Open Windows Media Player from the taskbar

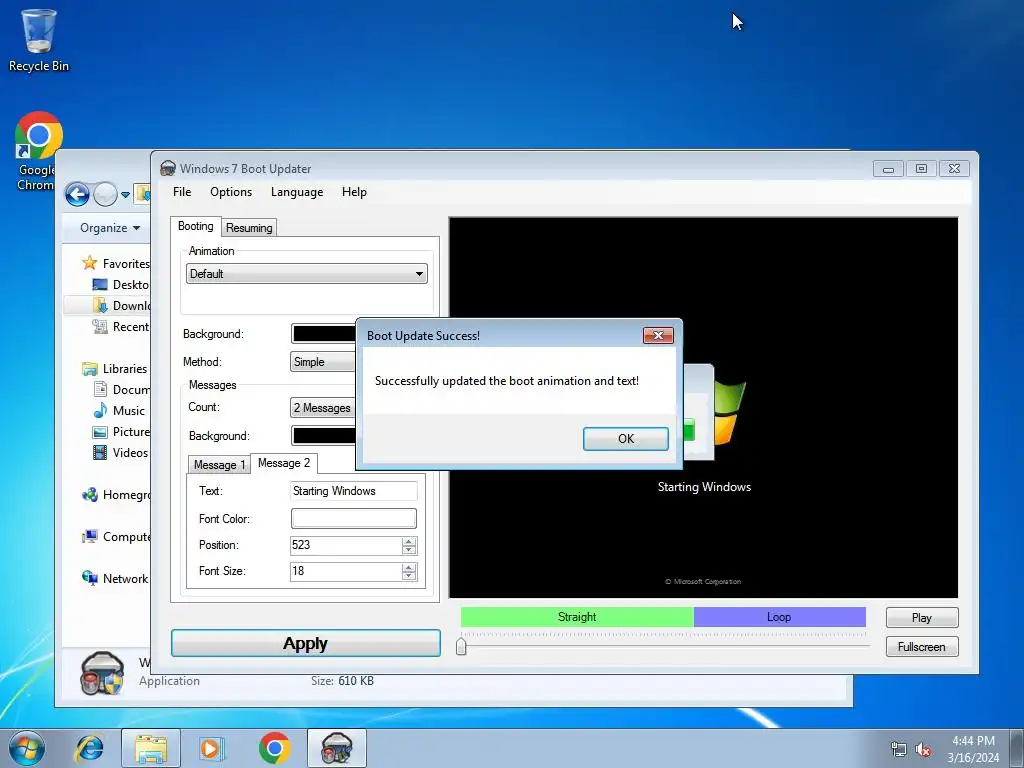point(212,748)
